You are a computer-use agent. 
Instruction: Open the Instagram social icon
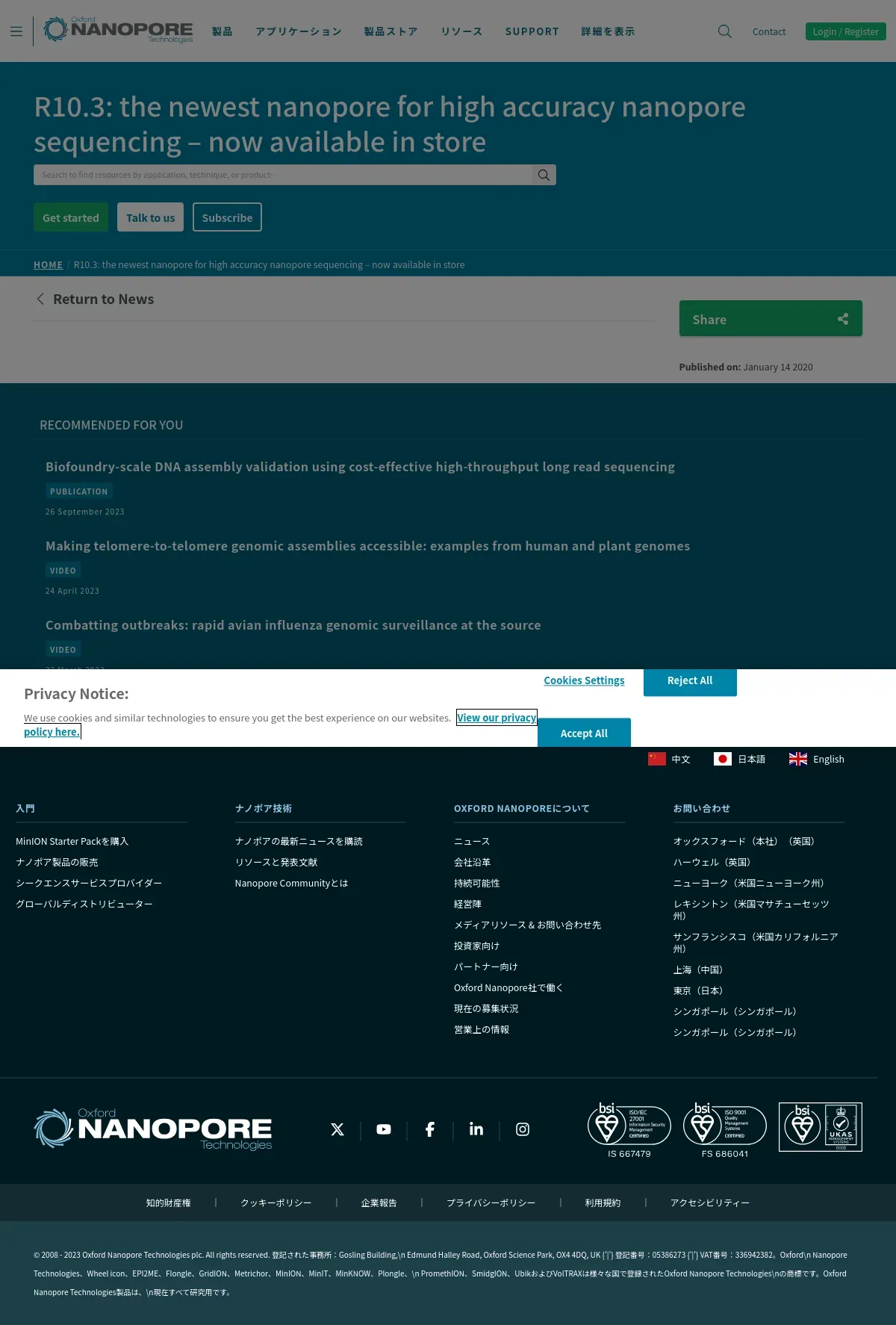523,1129
